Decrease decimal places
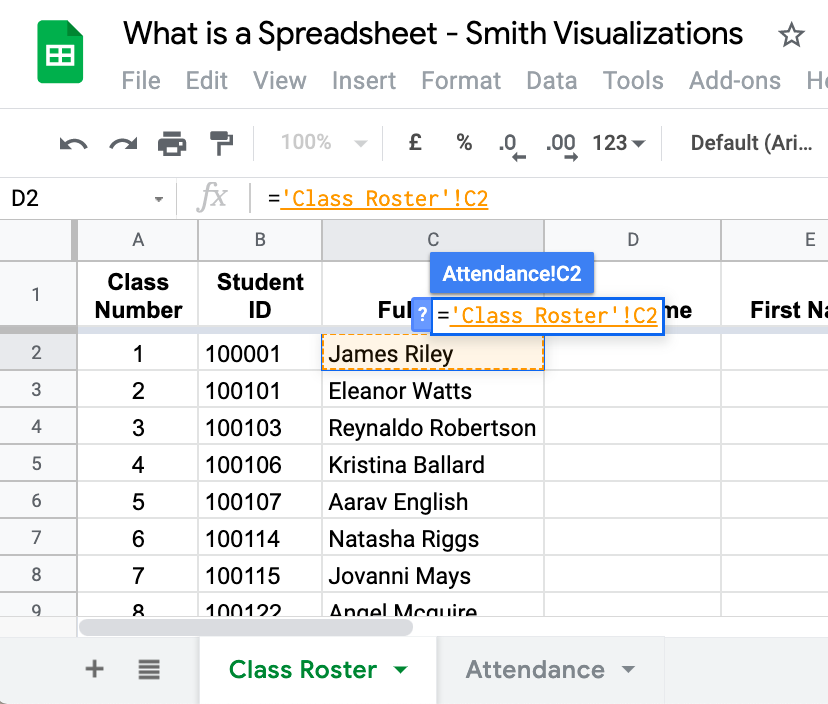828x704 pixels. [x=512, y=145]
